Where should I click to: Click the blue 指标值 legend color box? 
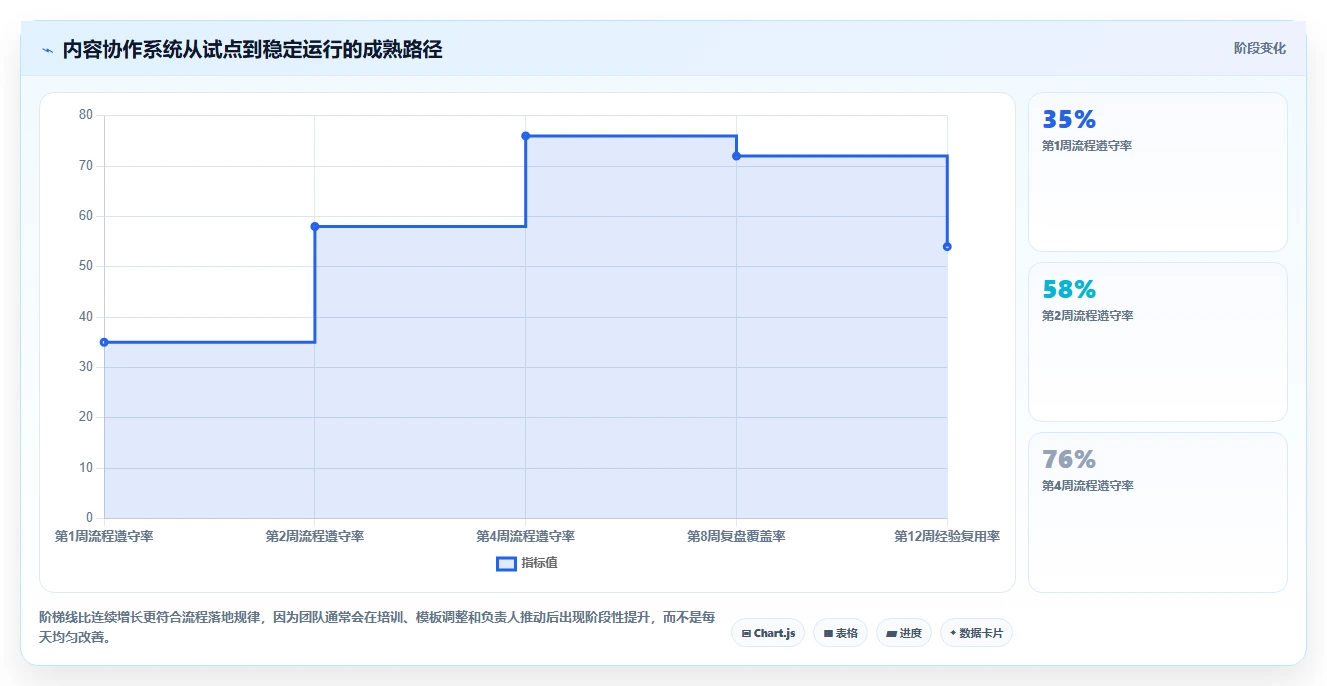point(506,563)
